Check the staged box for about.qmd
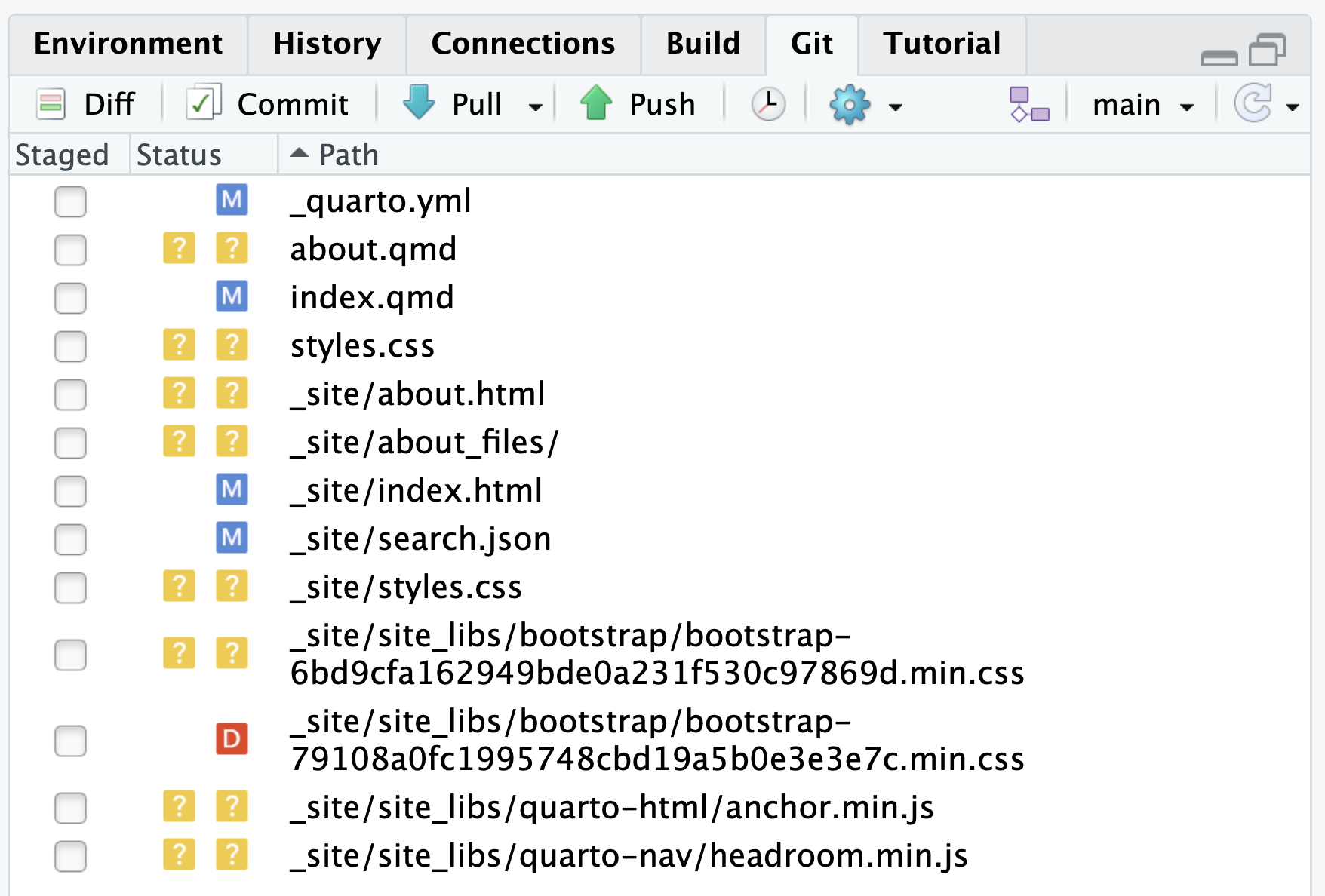This screenshot has width=1325, height=896. pyautogui.click(x=70, y=250)
